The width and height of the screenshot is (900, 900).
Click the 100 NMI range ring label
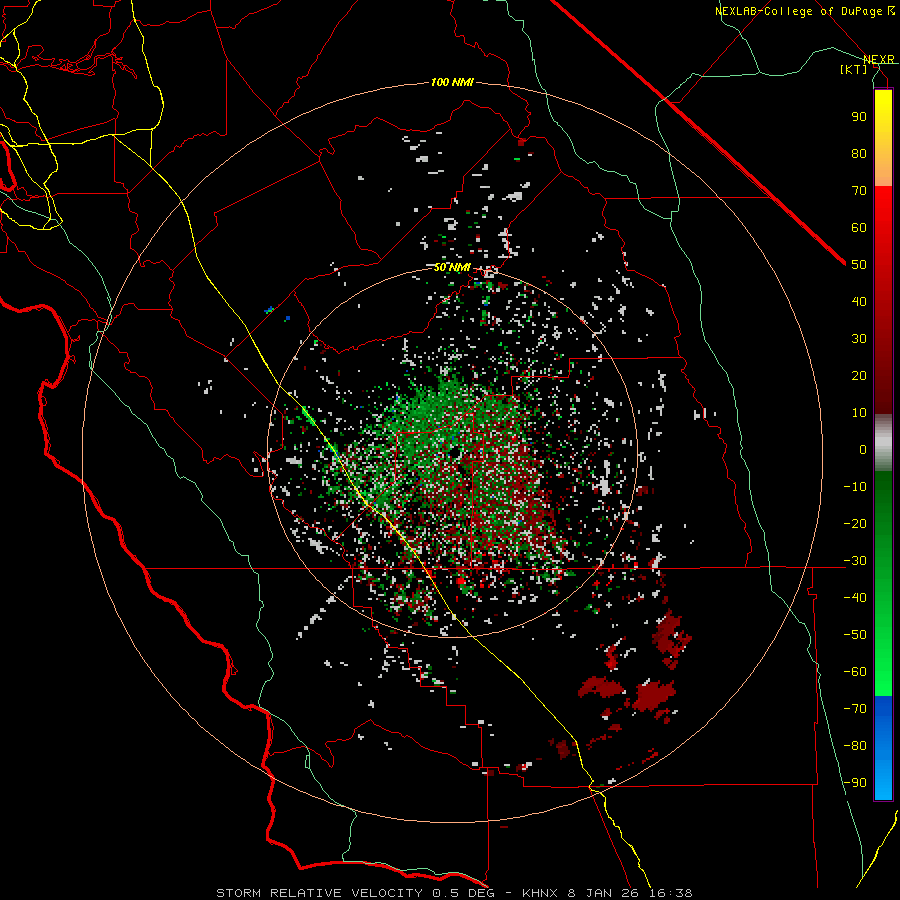coord(452,82)
